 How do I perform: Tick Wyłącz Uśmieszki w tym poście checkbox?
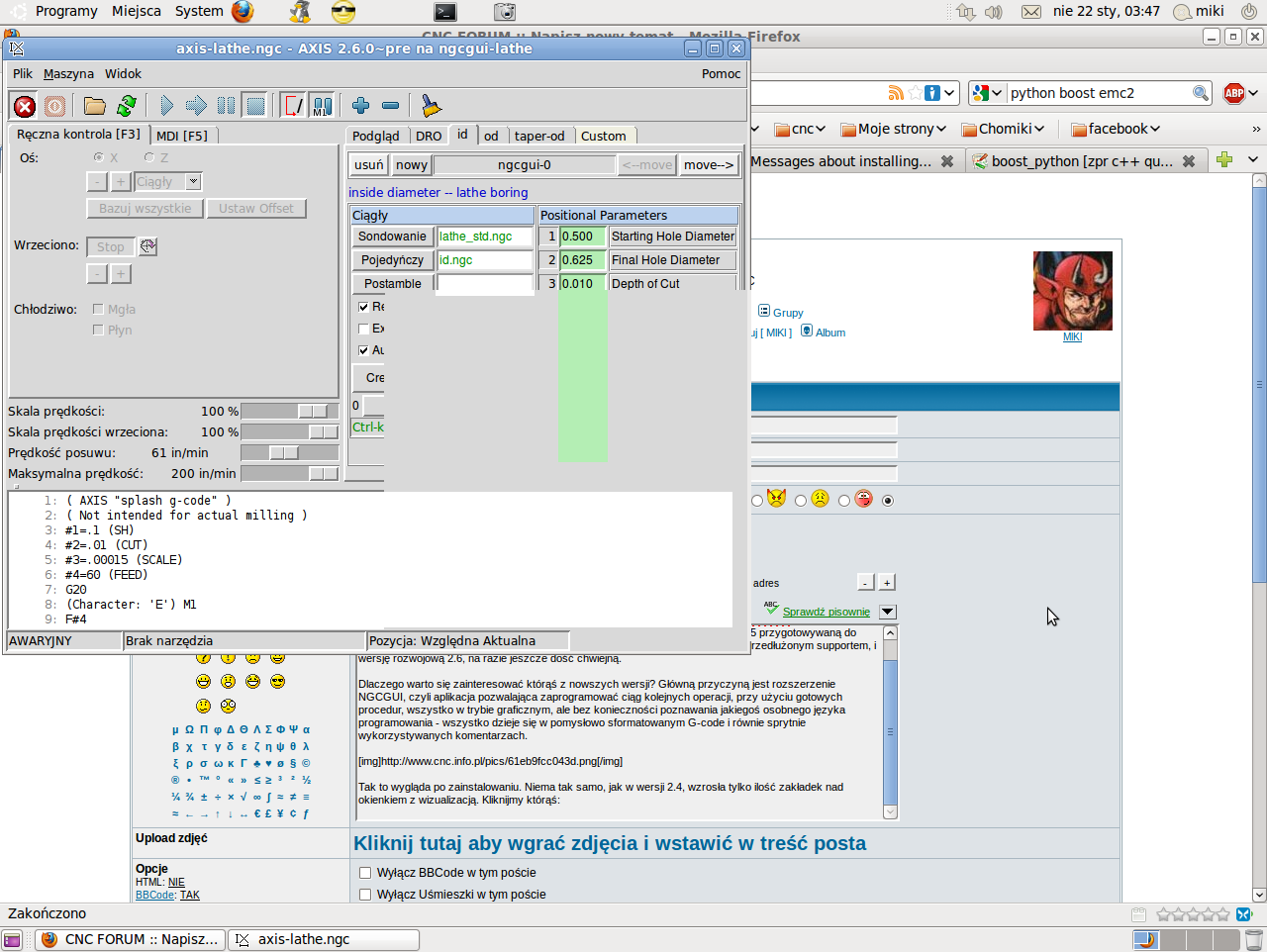[x=364, y=895]
